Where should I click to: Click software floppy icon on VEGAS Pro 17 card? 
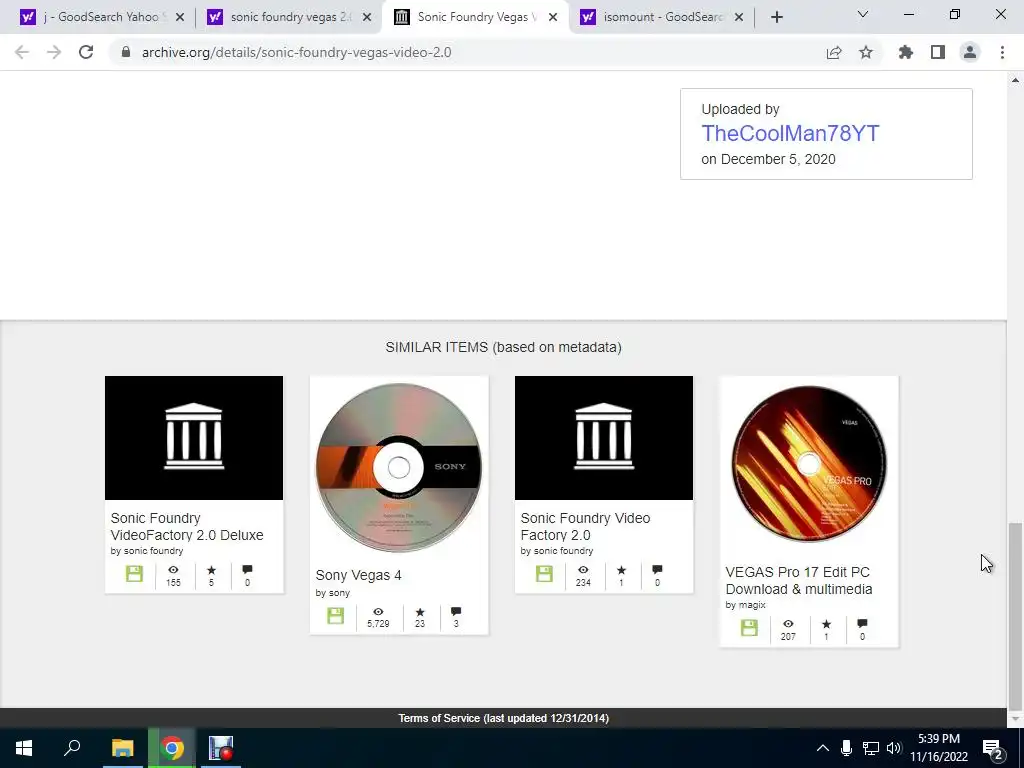point(750,628)
